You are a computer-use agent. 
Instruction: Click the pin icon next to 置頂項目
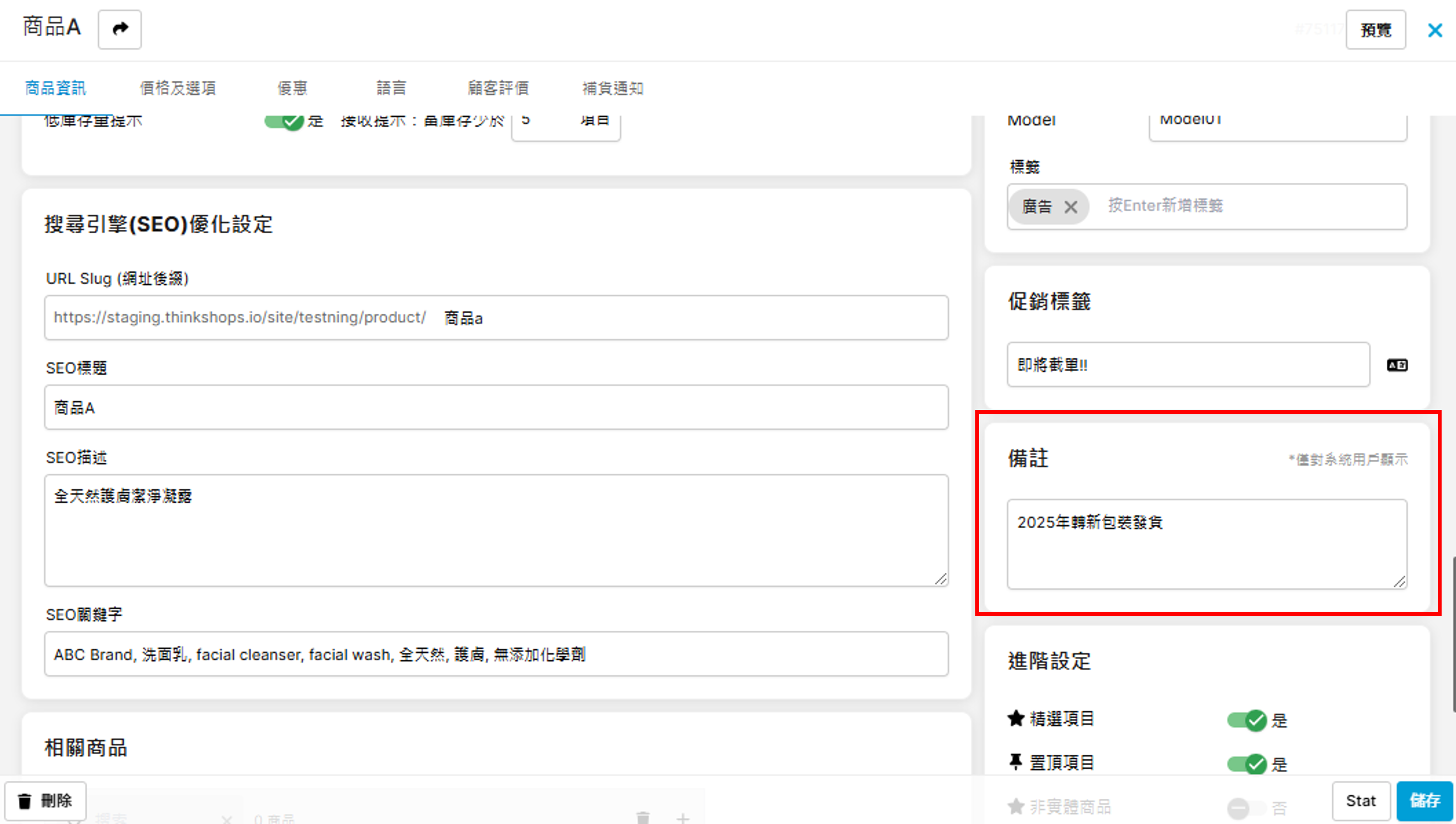1016,762
